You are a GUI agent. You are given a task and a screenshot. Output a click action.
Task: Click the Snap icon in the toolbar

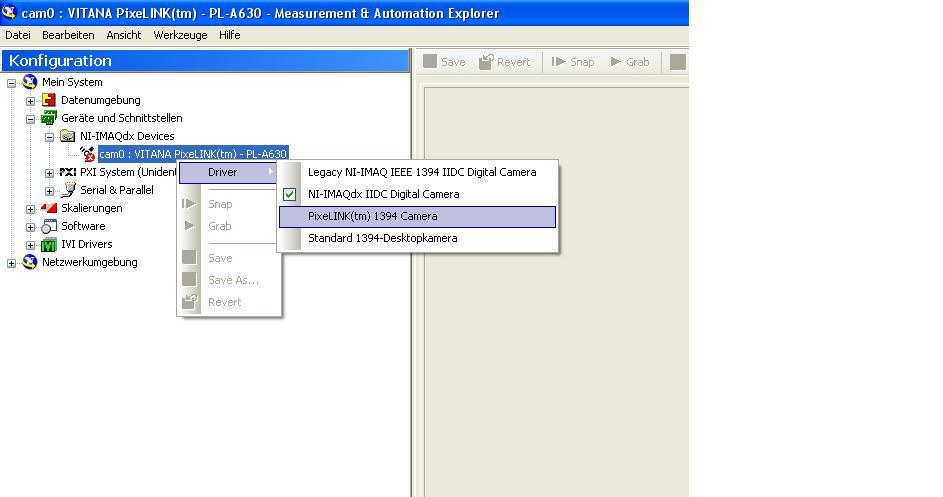click(558, 61)
